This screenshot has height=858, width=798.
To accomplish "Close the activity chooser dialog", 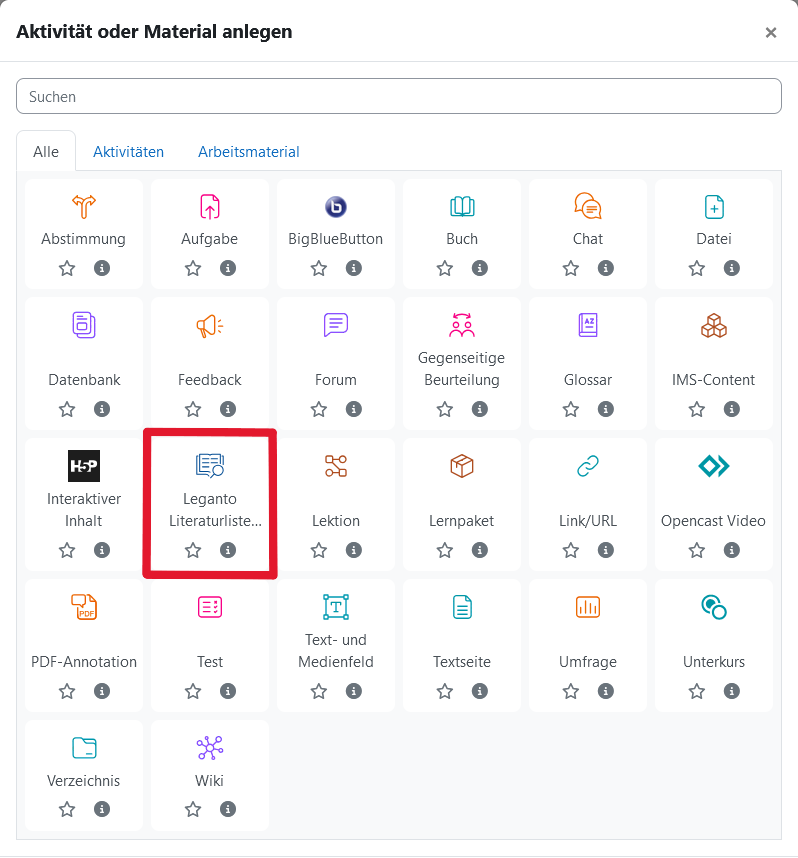I will tap(771, 32).
